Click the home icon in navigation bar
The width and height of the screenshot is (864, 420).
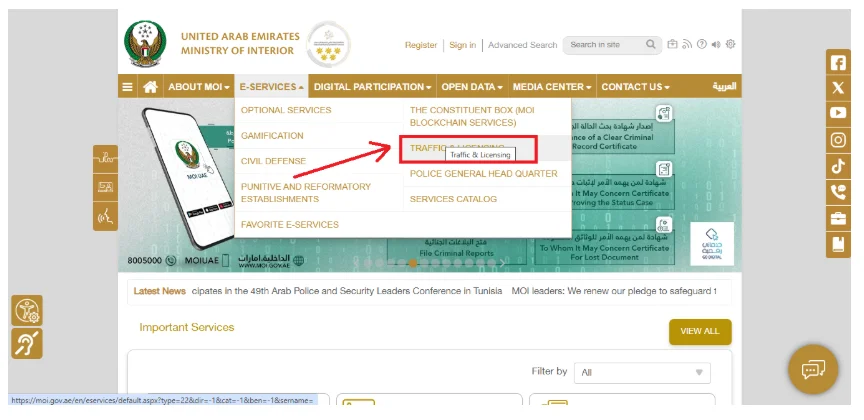tap(150, 87)
